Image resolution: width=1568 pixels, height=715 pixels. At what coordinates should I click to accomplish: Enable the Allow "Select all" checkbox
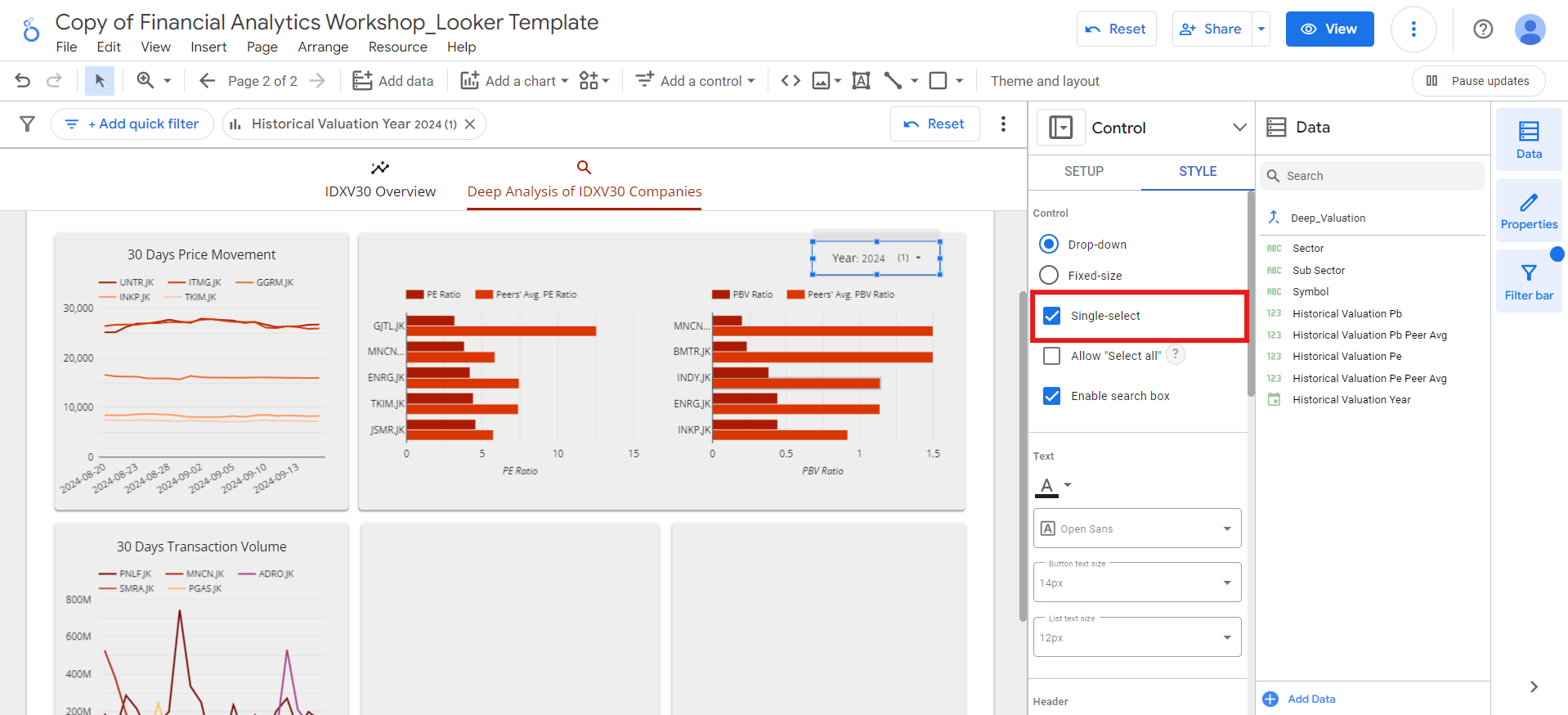point(1052,356)
